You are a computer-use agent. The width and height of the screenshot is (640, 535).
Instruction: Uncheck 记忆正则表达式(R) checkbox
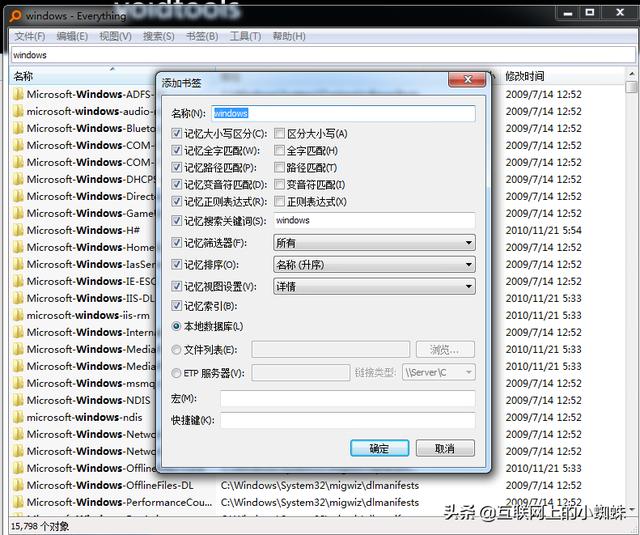(176, 201)
